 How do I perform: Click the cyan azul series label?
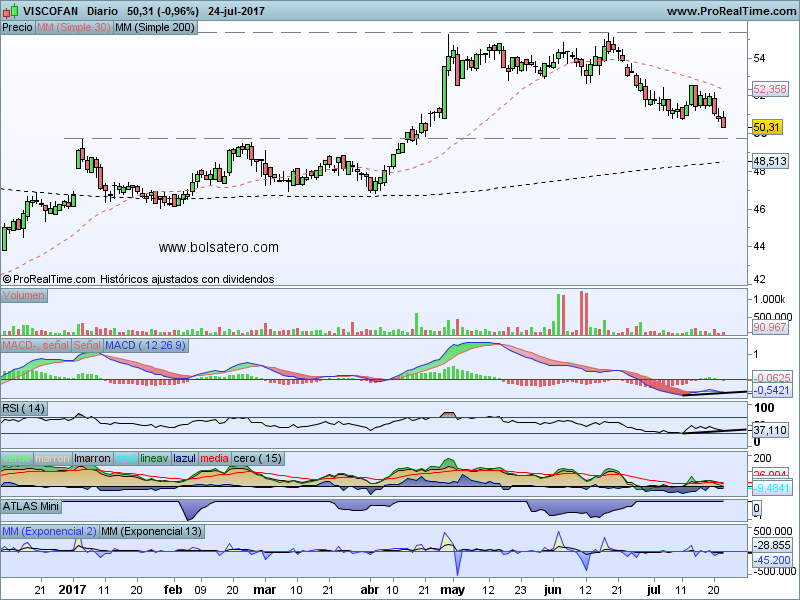click(x=125, y=458)
